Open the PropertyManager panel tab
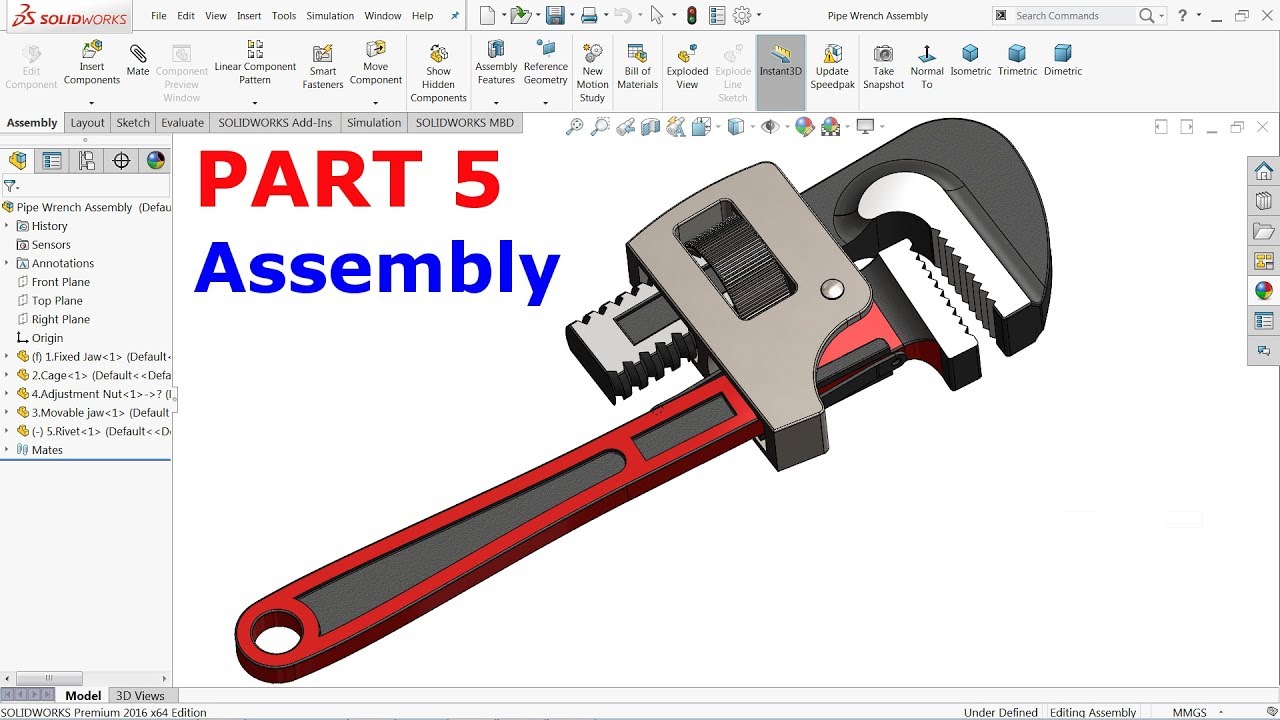 pyautogui.click(x=52, y=161)
